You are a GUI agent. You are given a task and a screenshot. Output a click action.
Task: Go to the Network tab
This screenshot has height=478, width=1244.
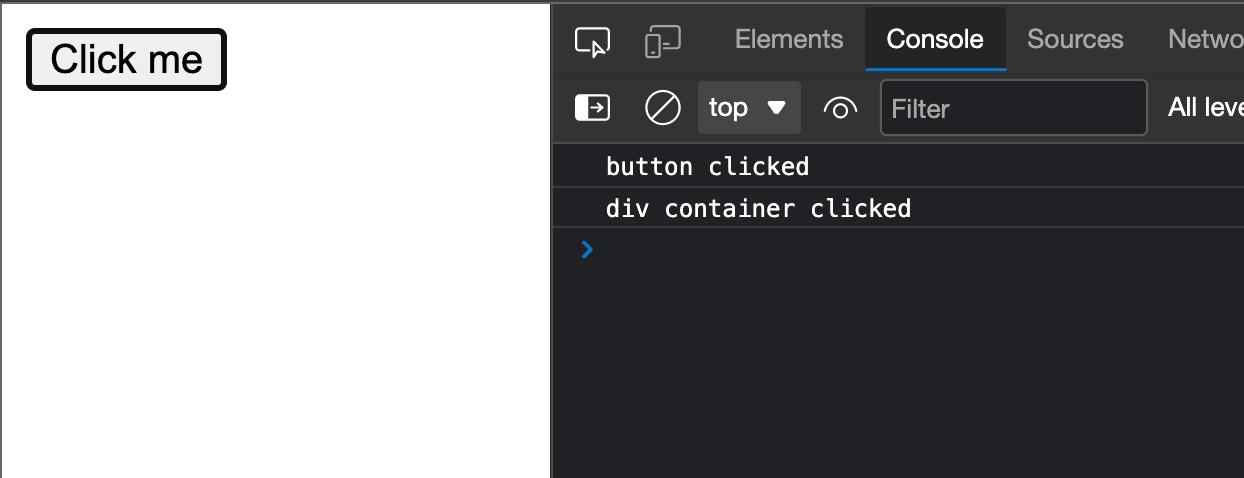tap(1205, 39)
